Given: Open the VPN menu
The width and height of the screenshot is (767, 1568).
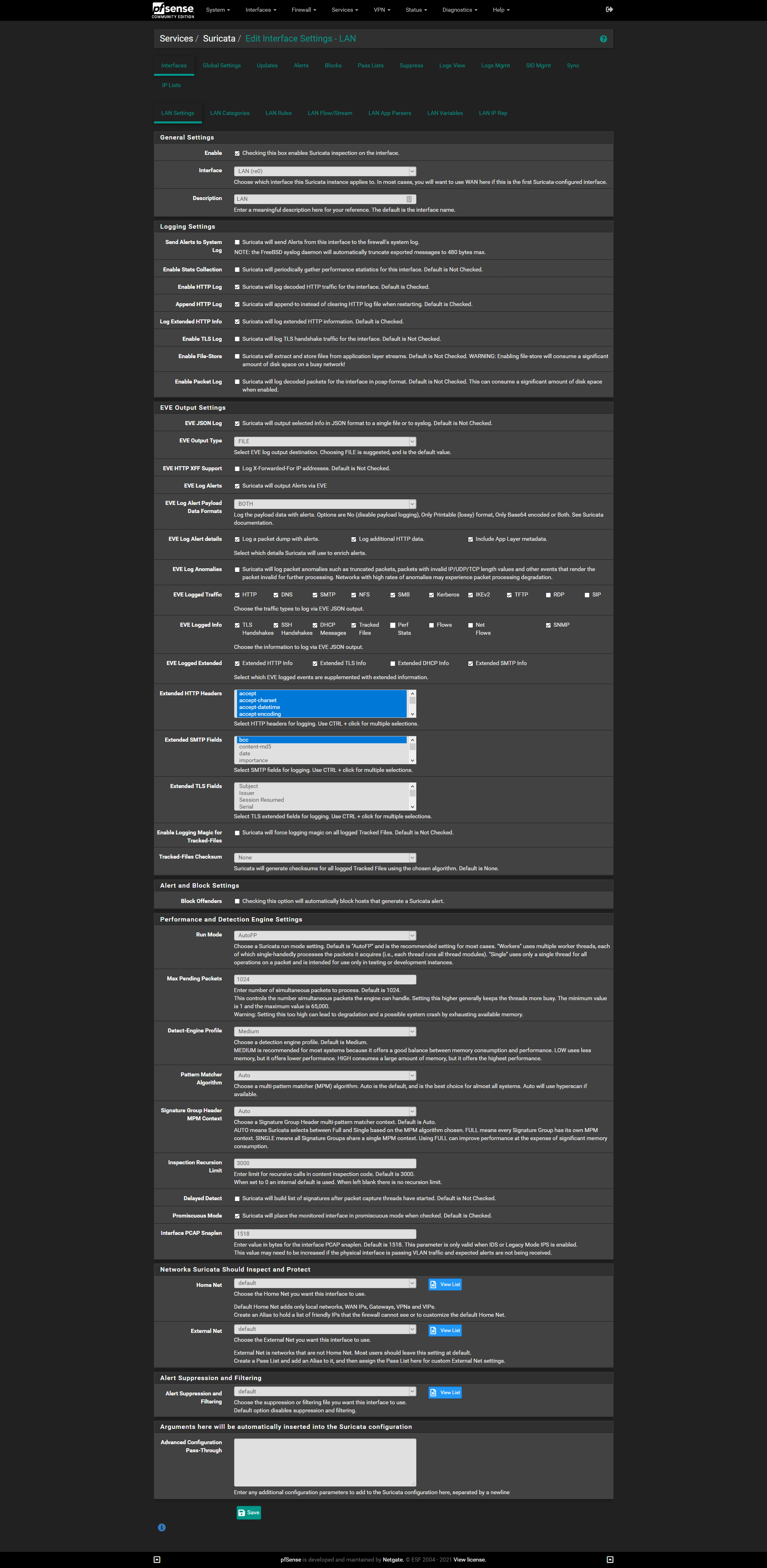Looking at the screenshot, I should (x=381, y=10).
